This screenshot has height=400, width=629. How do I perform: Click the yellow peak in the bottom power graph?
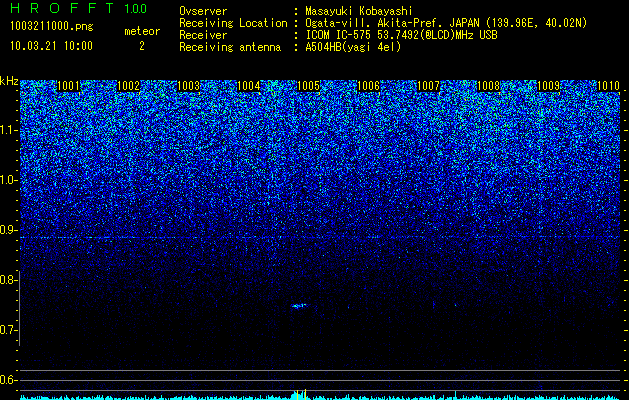[x=305, y=393]
